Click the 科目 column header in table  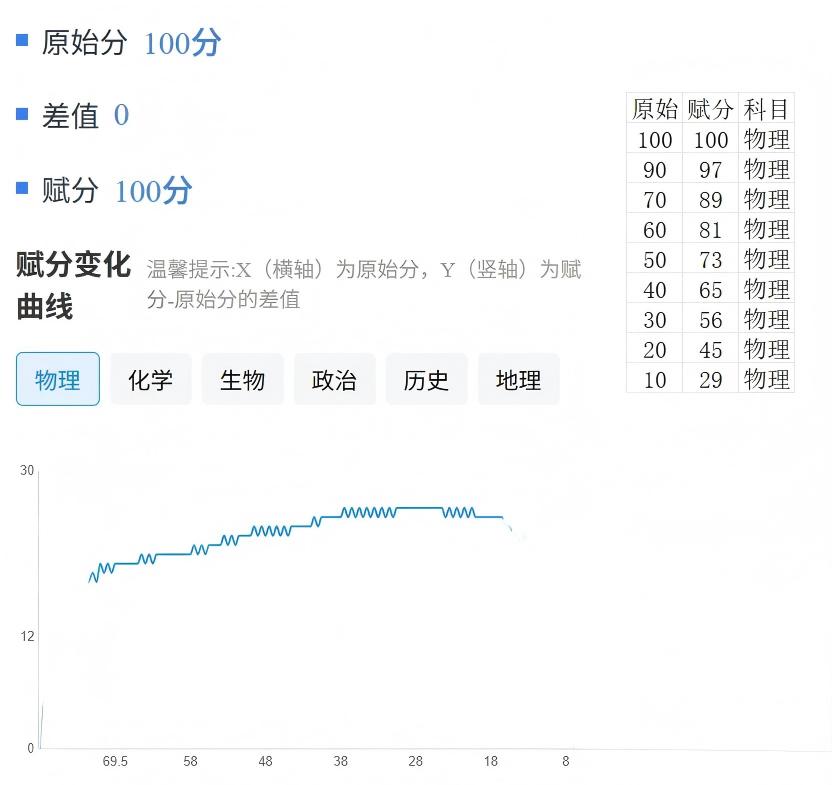(766, 109)
